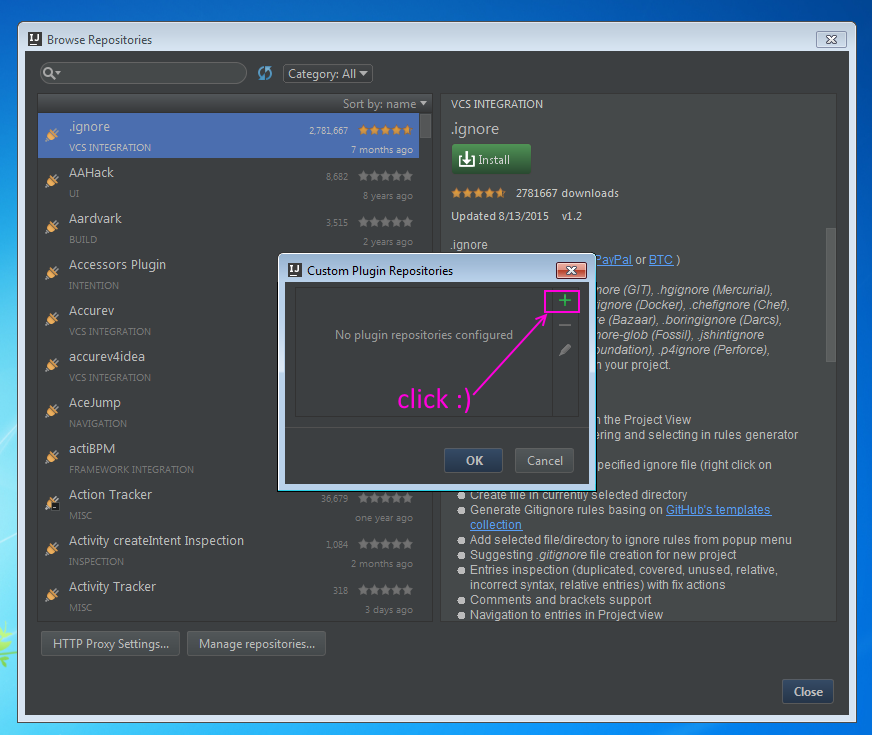
Task: Confirm with OK in Custom Plugin Repositories
Action: (x=474, y=460)
